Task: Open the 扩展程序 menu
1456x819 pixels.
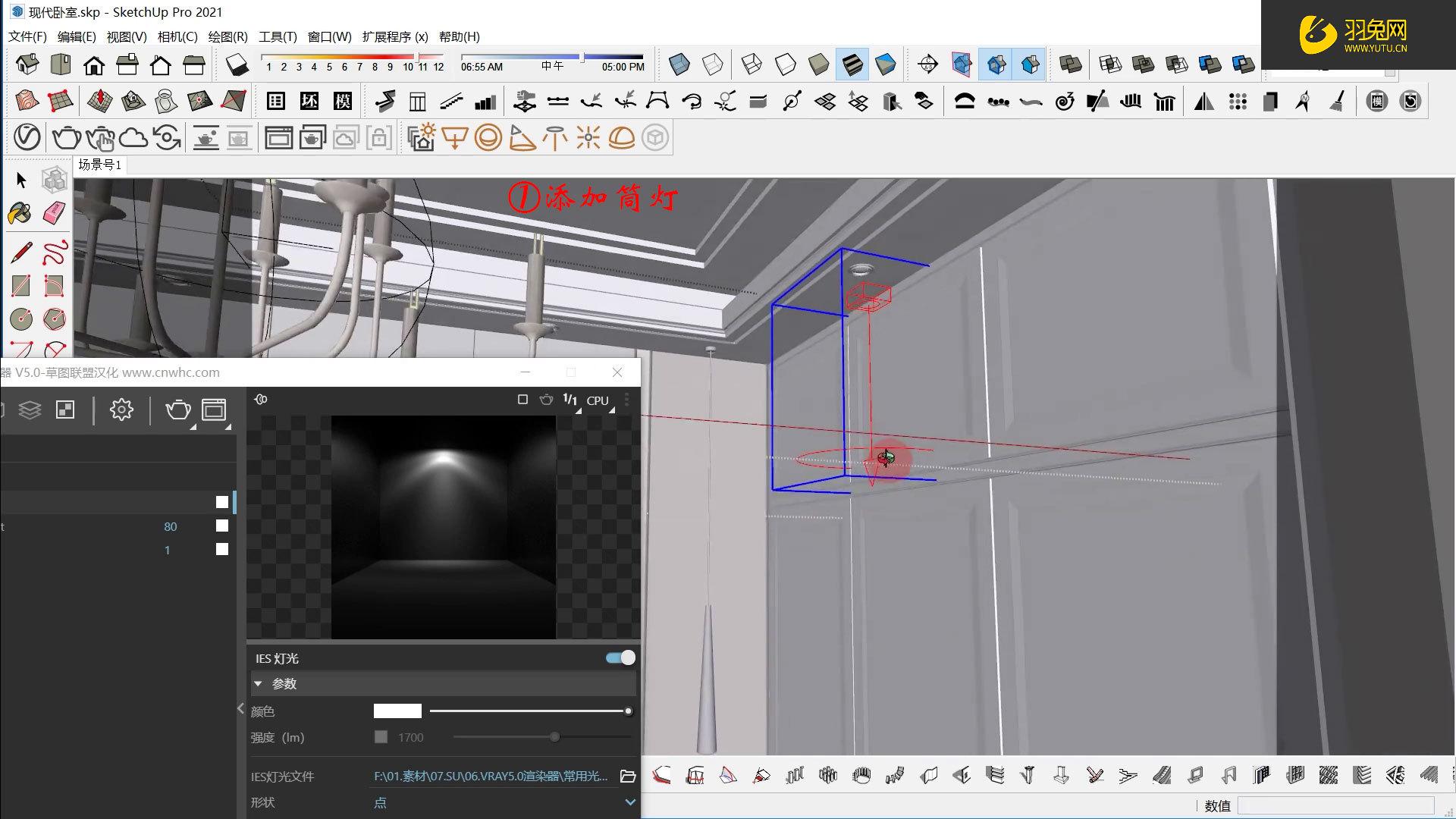Action: tap(392, 36)
